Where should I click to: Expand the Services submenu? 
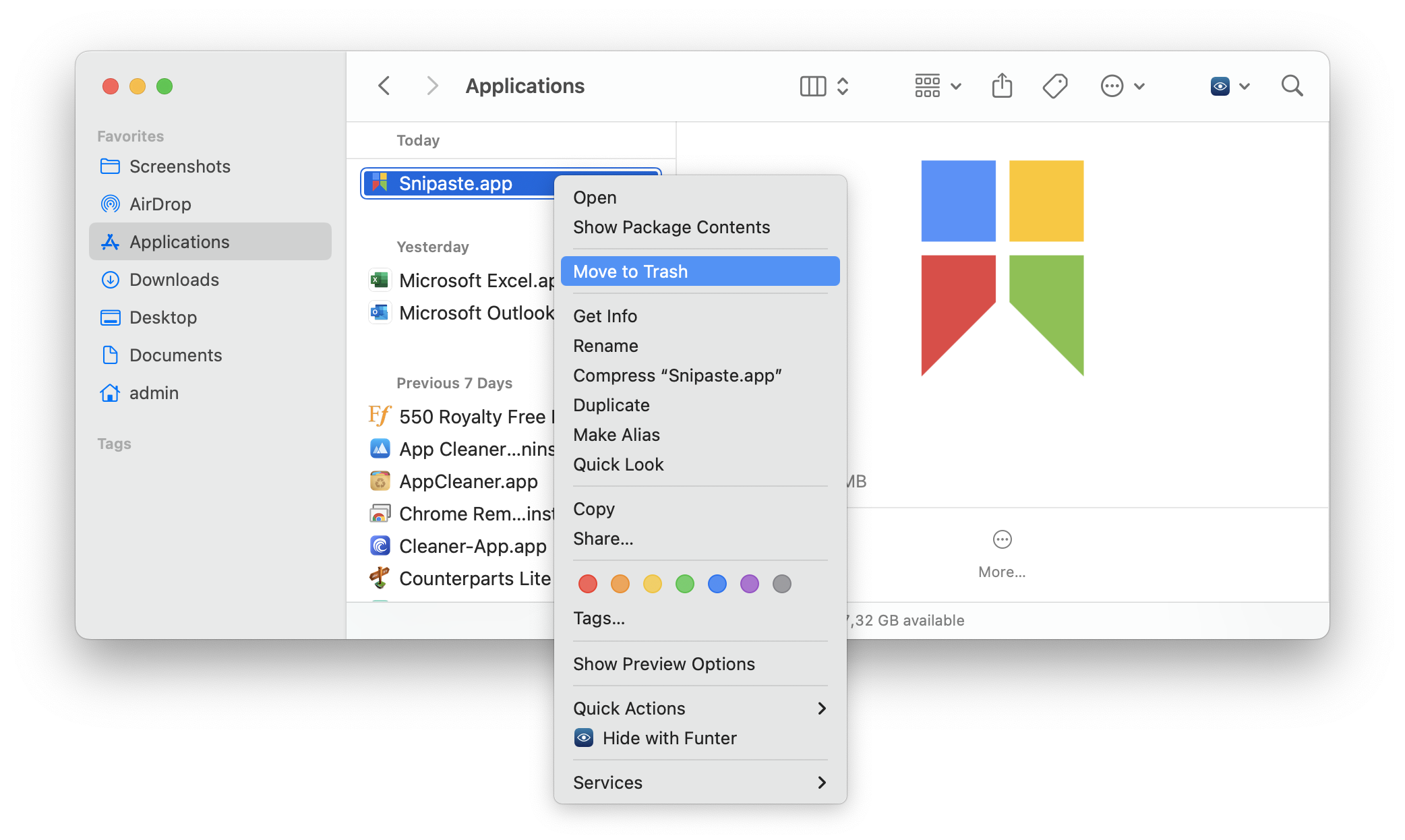700,783
